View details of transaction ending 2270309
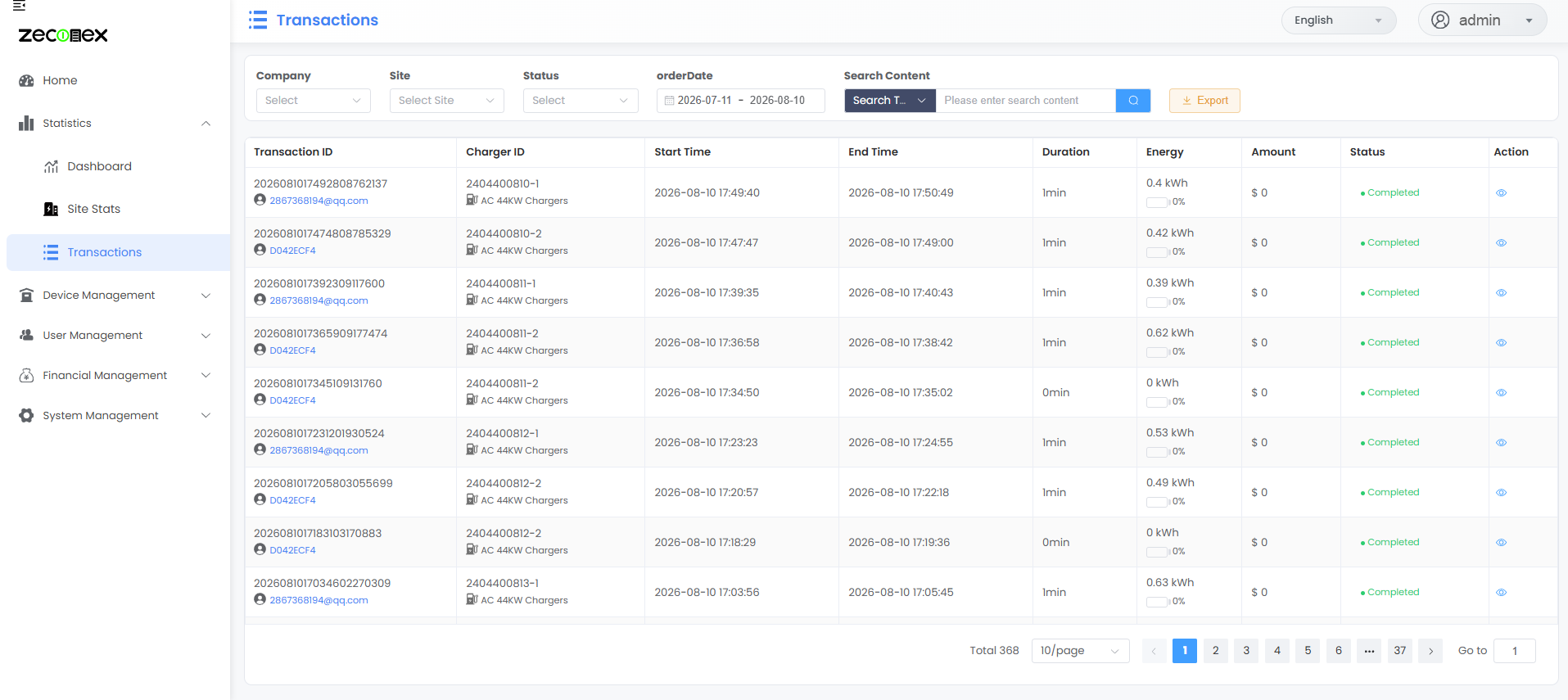Screen dimensions: 1568x700 [1501, 593]
